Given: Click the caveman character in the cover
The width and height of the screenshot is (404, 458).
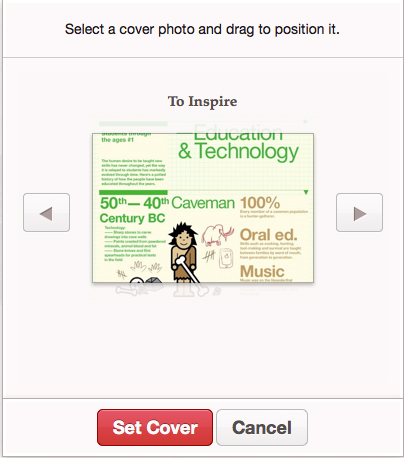Looking at the screenshot, I should [184, 252].
